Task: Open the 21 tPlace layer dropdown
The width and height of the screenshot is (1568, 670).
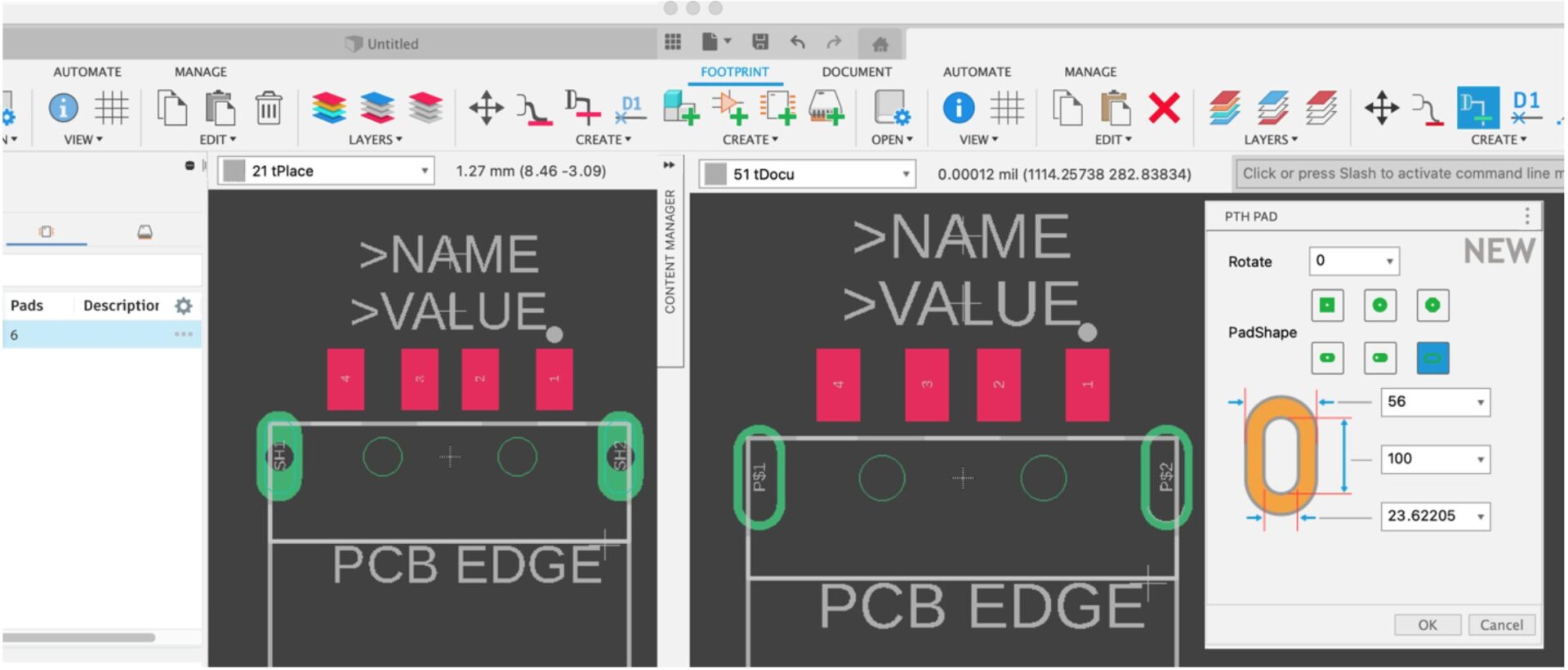Action: point(326,171)
